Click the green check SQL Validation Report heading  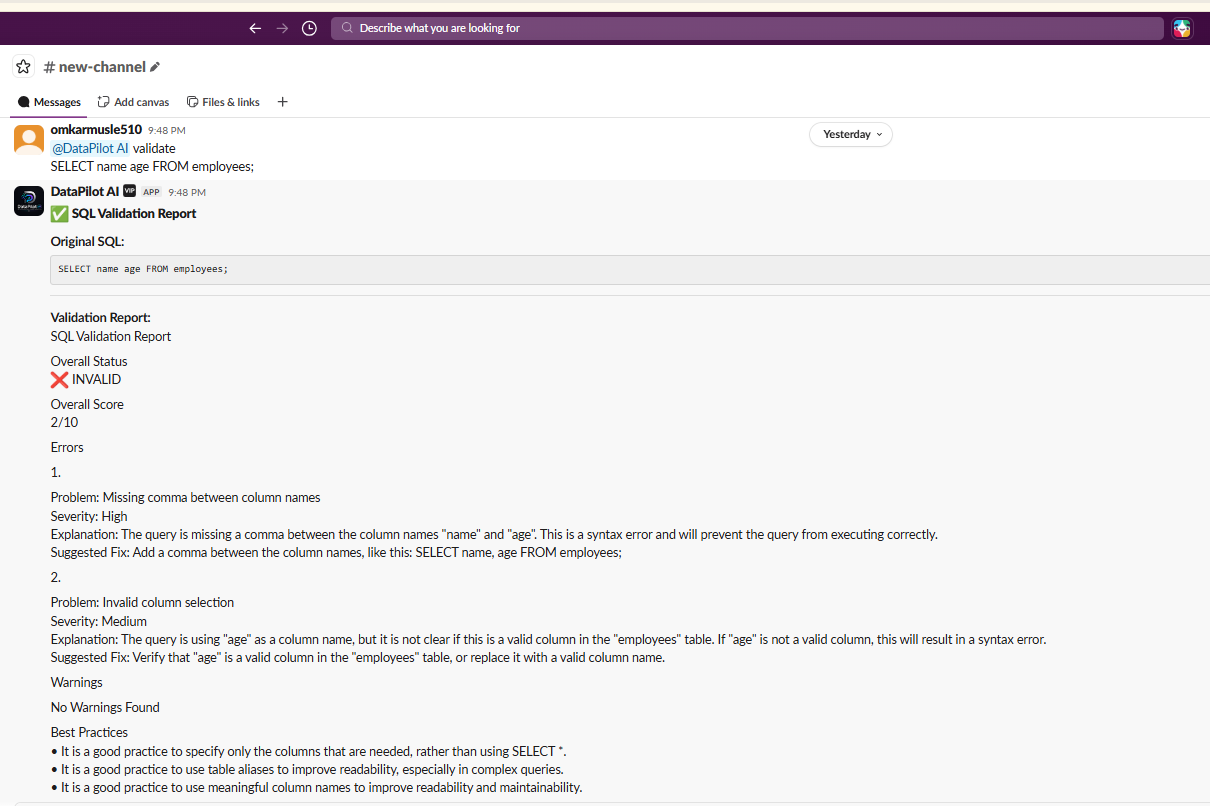(x=124, y=213)
